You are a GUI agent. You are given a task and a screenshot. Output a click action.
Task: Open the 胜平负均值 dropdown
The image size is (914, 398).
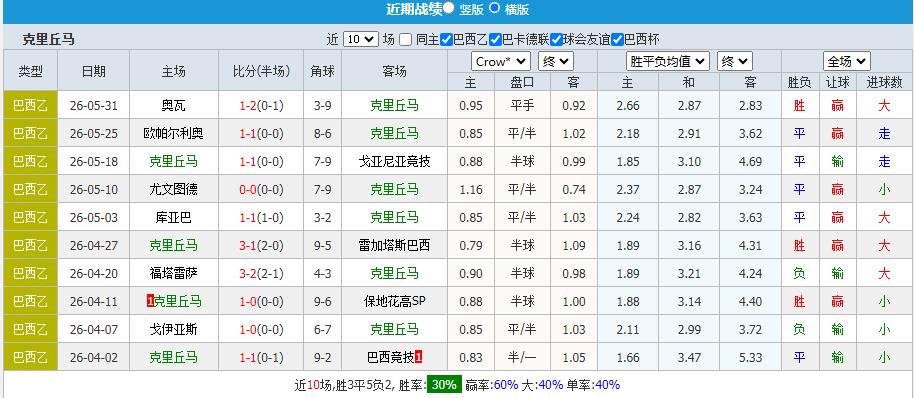[667, 61]
